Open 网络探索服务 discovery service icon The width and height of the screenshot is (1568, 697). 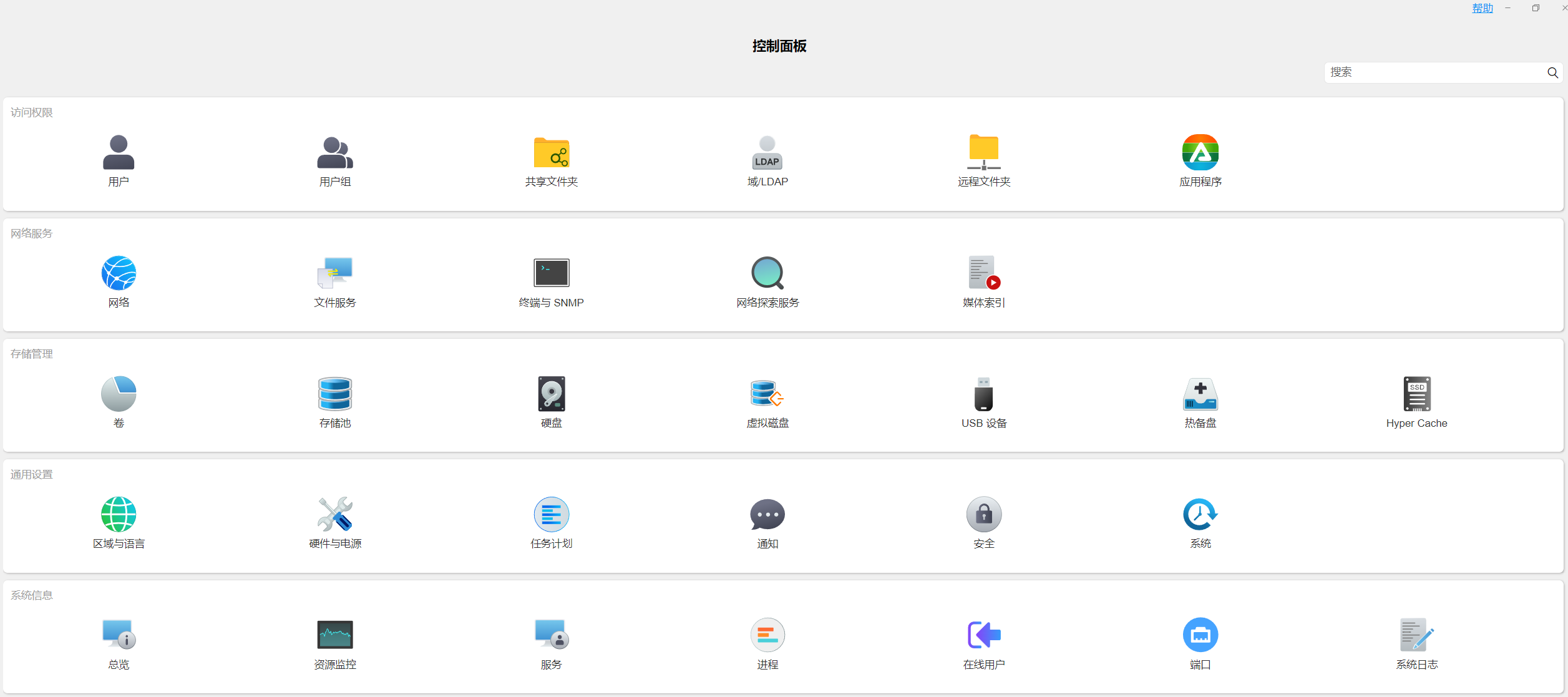767,273
